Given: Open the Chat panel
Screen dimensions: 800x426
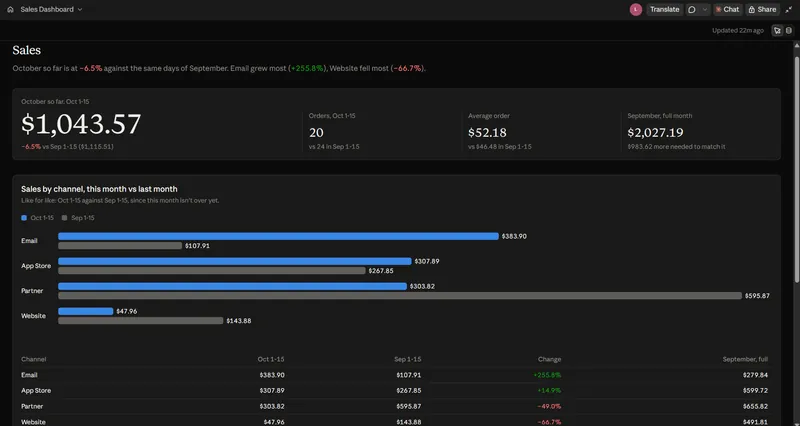Looking at the screenshot, I should (x=727, y=9).
